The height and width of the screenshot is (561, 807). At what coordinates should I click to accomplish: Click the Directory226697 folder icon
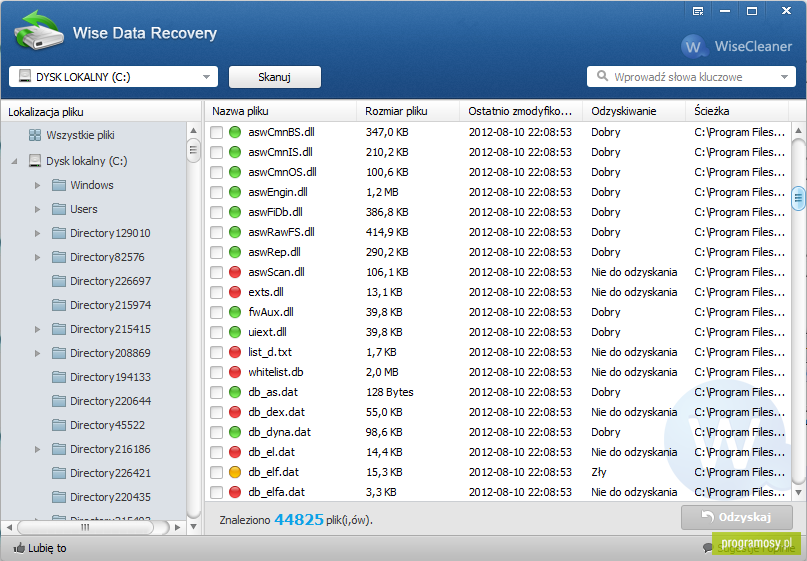59,281
